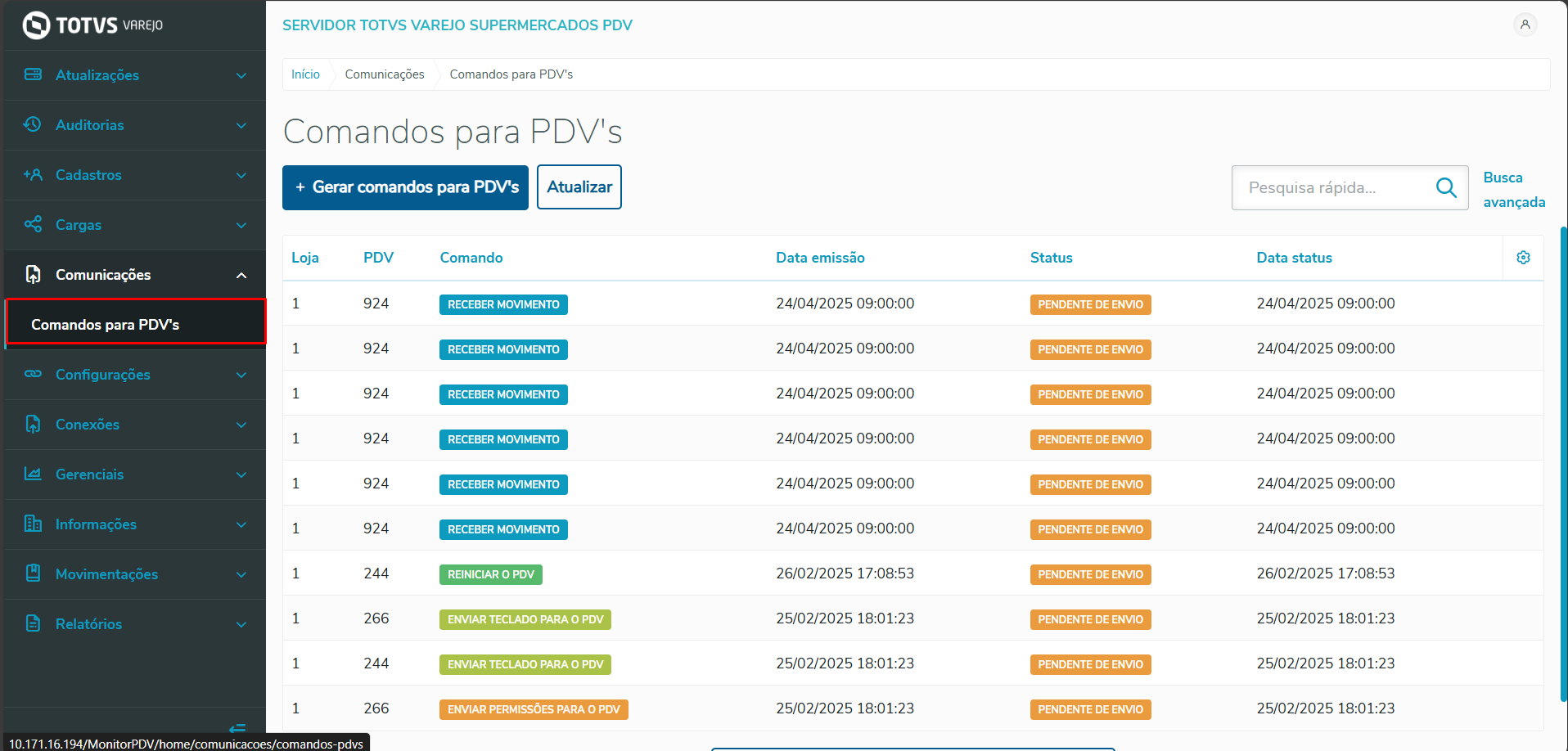Sort by Comando column header
Screen dimensions: 1568x751
coord(471,258)
